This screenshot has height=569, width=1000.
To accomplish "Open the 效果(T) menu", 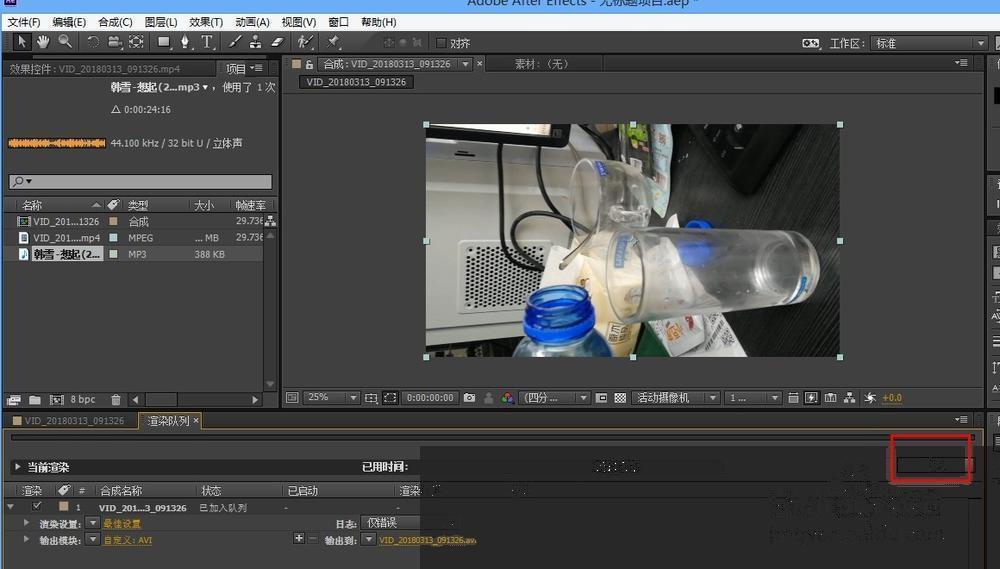I will (x=206, y=22).
